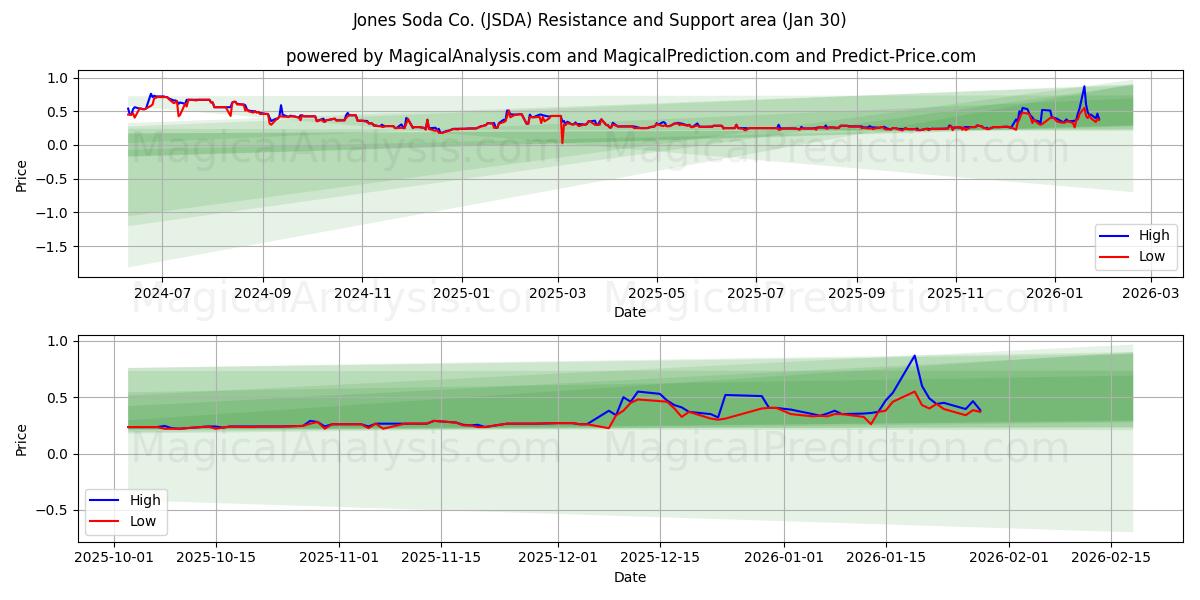
Task: Click 'Low' in the lower chart legend
Action: click(x=143, y=520)
